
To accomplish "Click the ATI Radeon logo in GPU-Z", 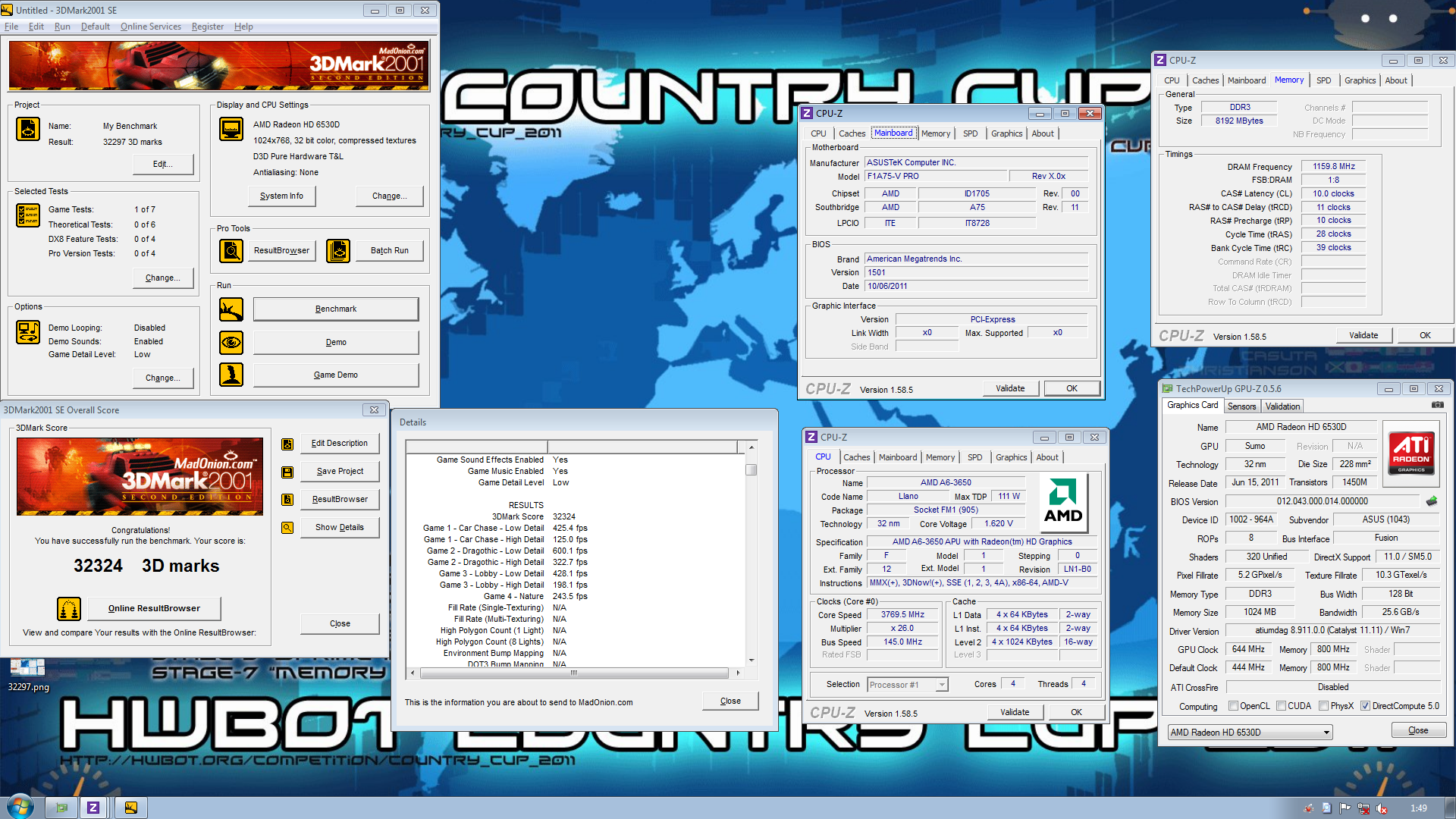I will coord(1411,452).
